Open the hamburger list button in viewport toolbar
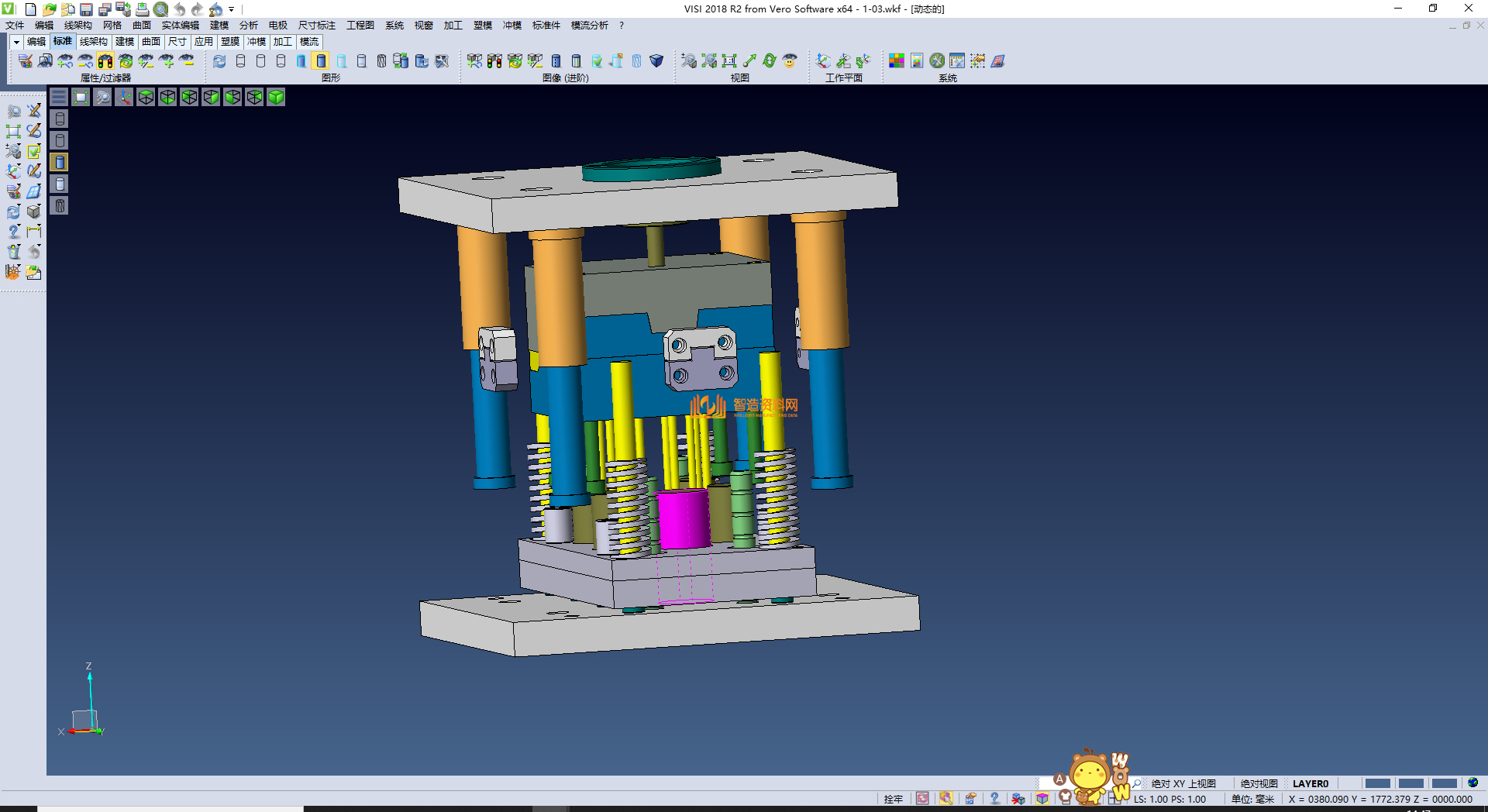Screen dimensions: 1488x812 [x=59, y=97]
